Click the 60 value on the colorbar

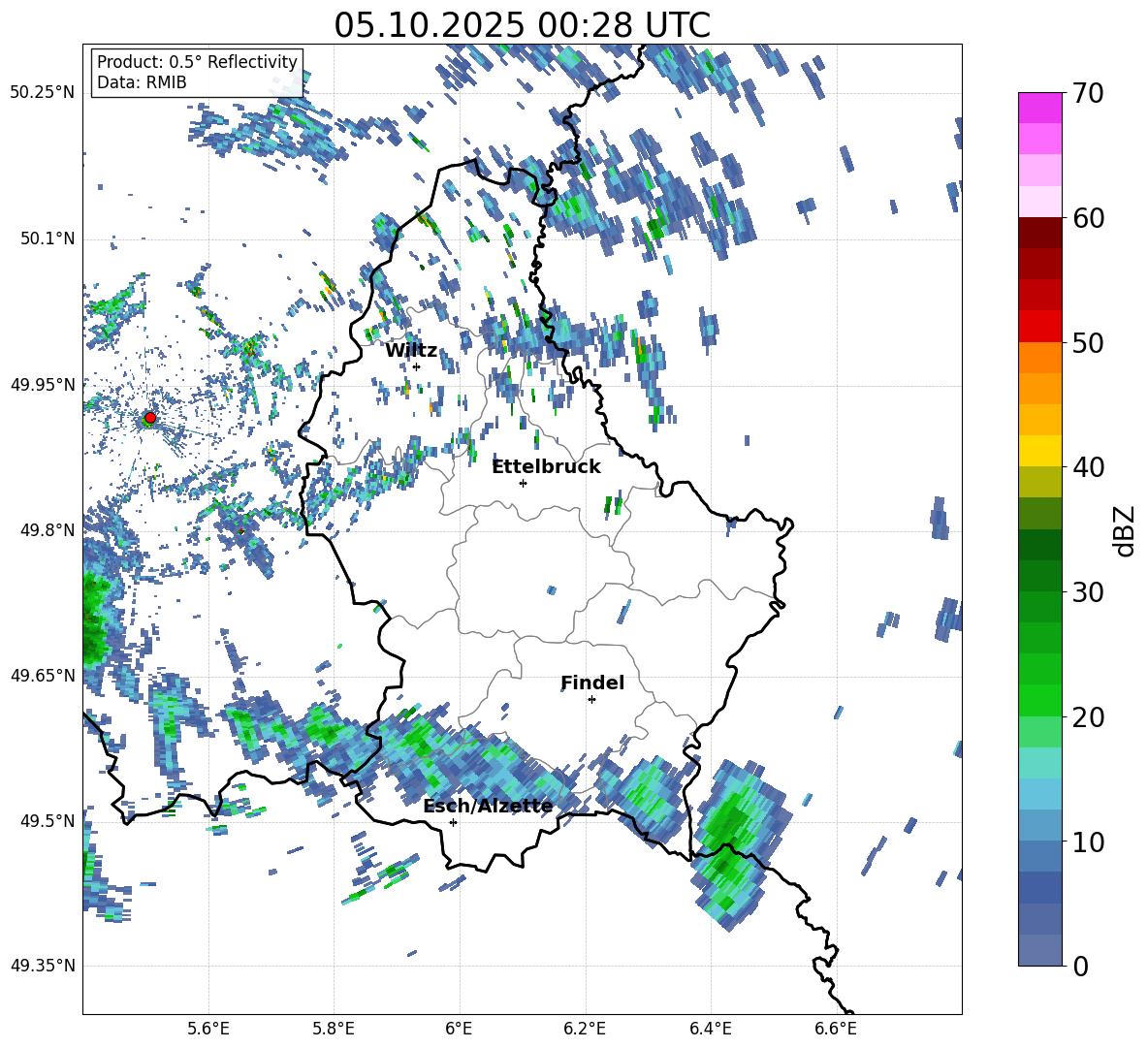point(1087,217)
